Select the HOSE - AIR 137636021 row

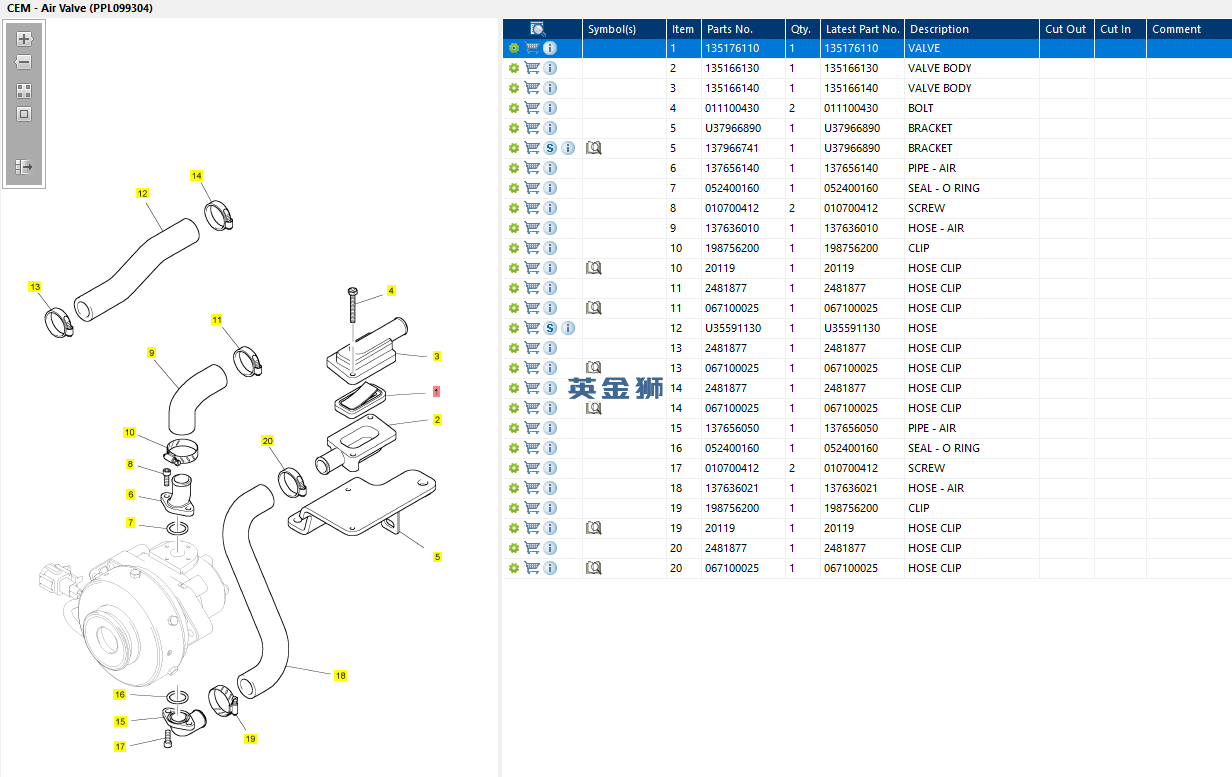pos(866,488)
